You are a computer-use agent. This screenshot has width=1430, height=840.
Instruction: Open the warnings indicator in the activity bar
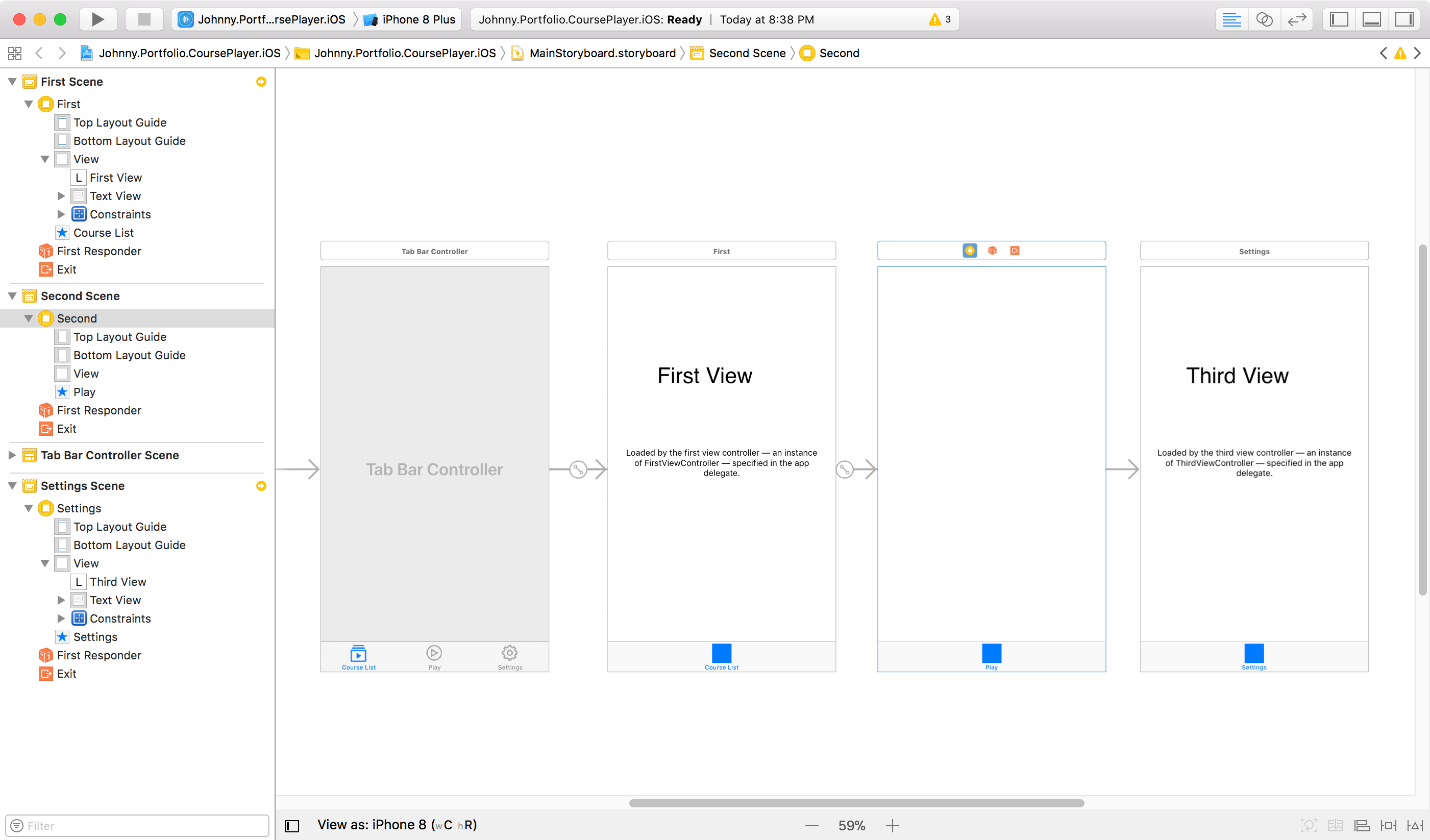pos(940,19)
